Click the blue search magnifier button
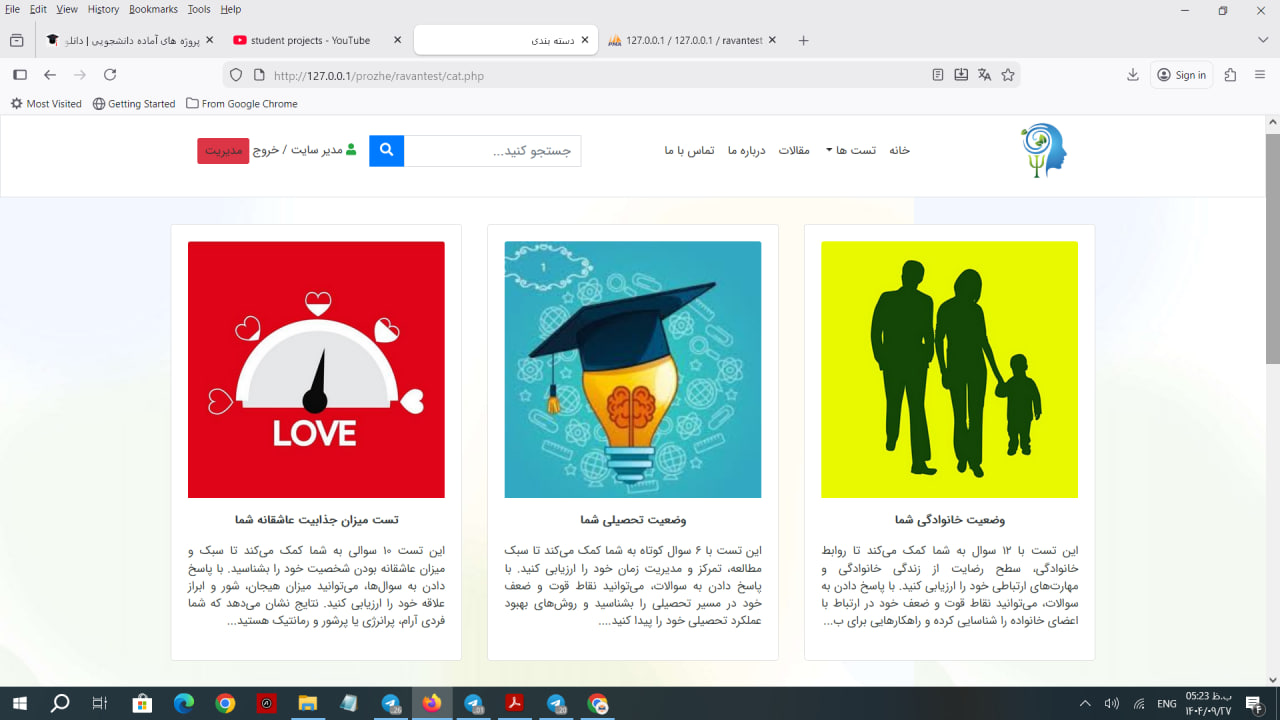Image resolution: width=1280 pixels, height=720 pixels. point(386,151)
